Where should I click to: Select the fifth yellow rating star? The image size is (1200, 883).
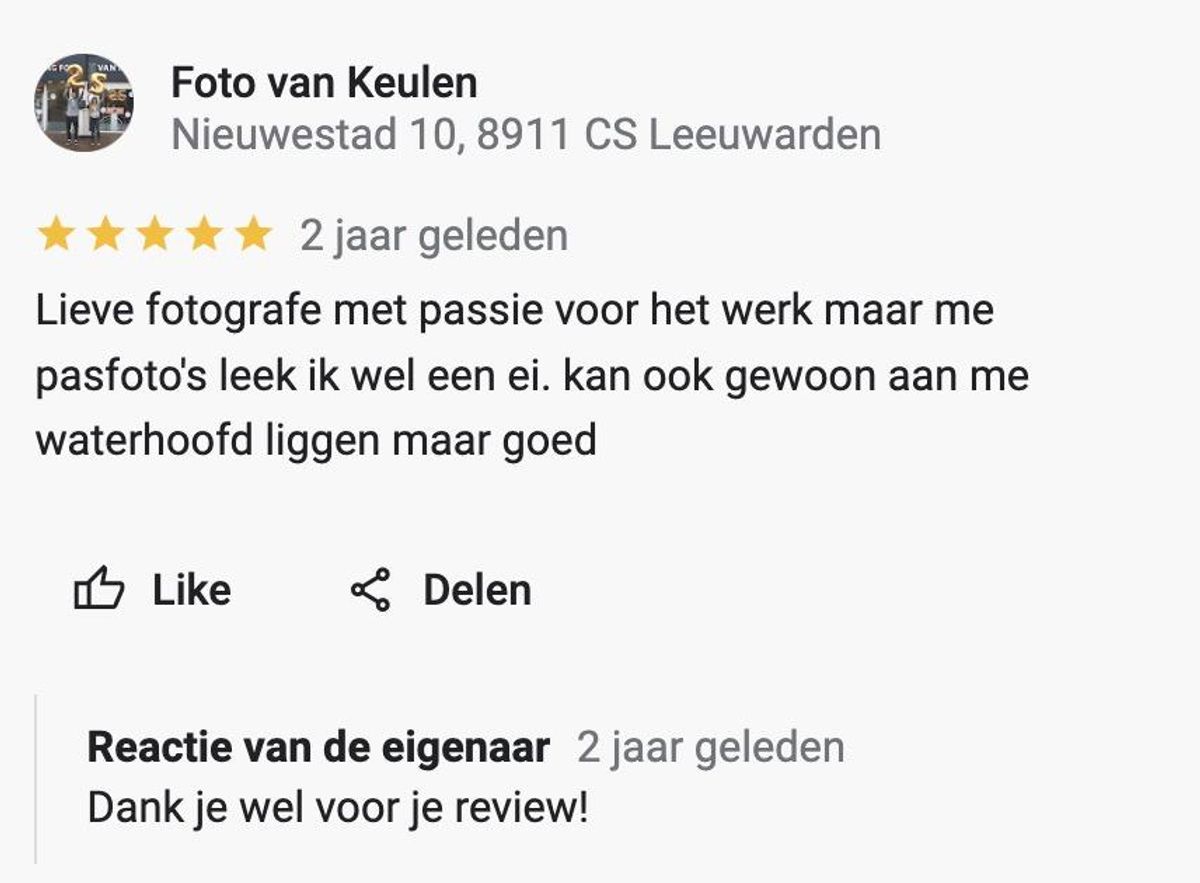pos(254,235)
